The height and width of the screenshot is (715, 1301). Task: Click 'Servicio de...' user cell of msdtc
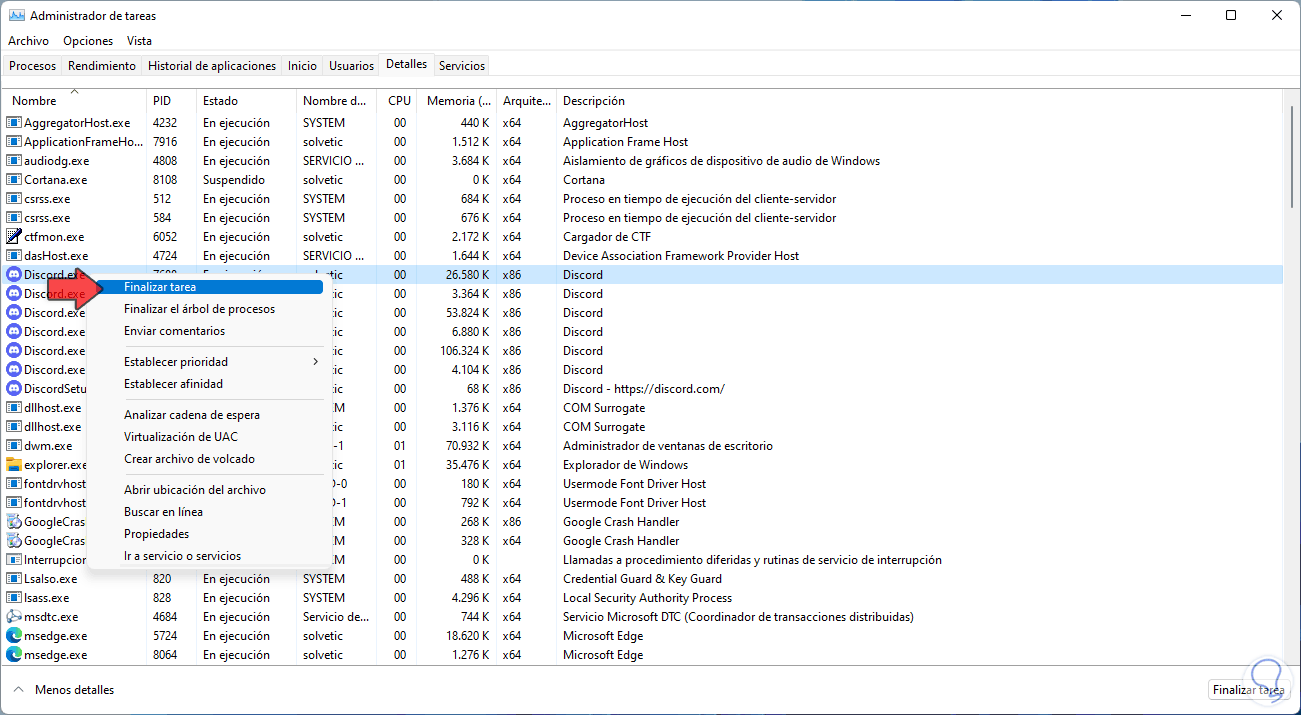click(x=337, y=617)
